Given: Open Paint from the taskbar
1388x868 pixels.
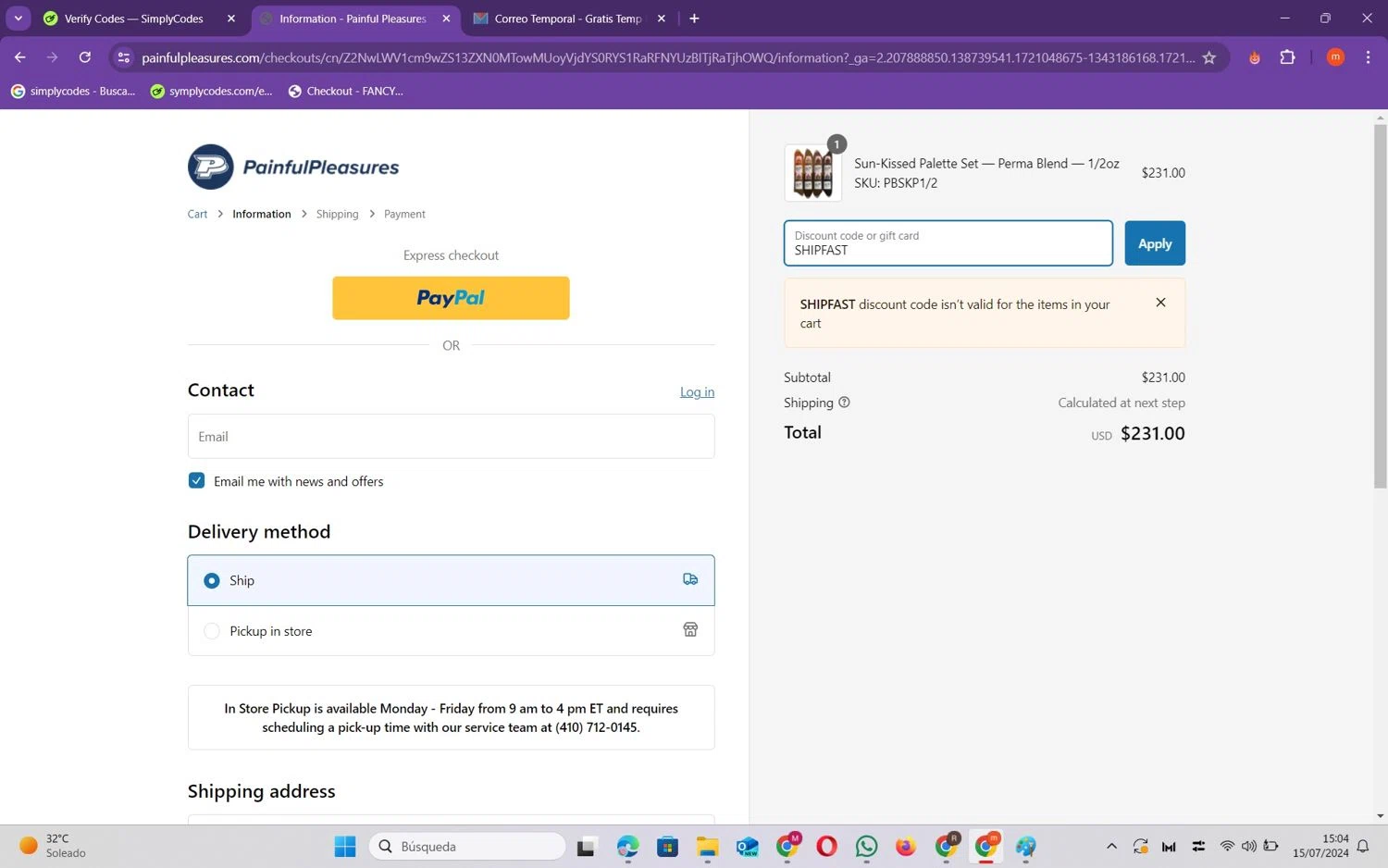Looking at the screenshot, I should [1025, 847].
